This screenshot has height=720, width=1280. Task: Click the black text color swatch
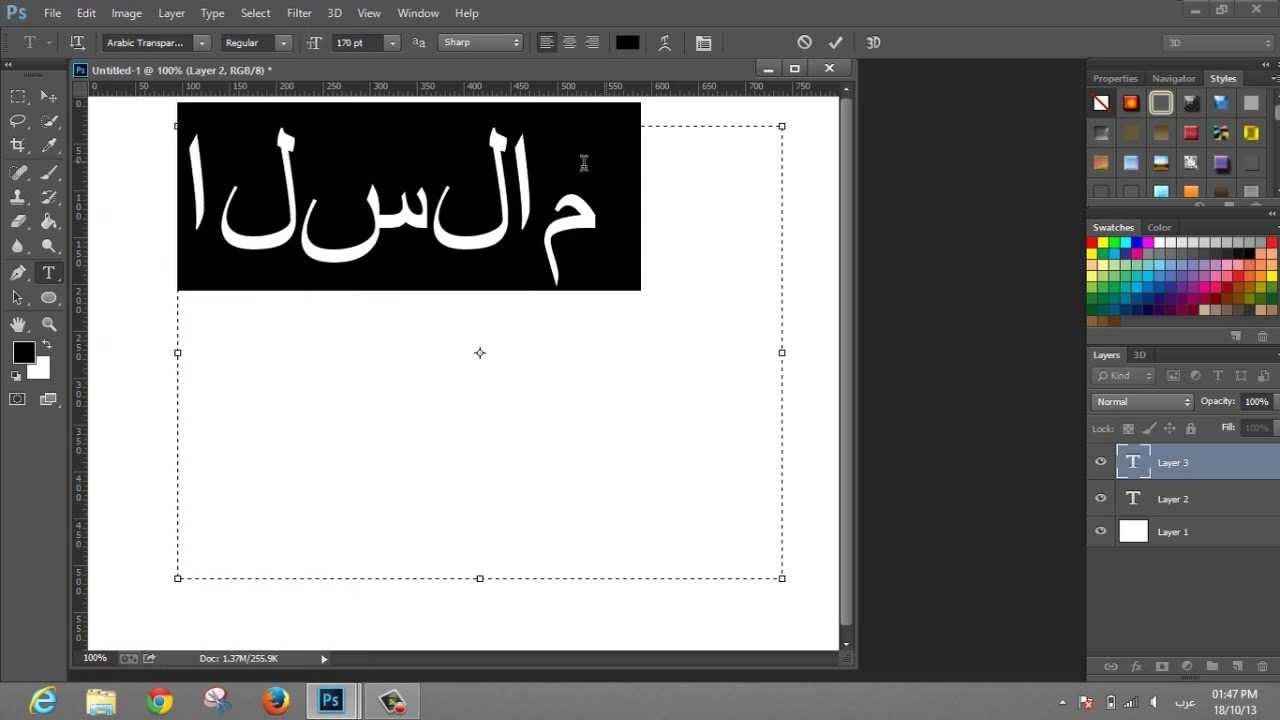[627, 43]
